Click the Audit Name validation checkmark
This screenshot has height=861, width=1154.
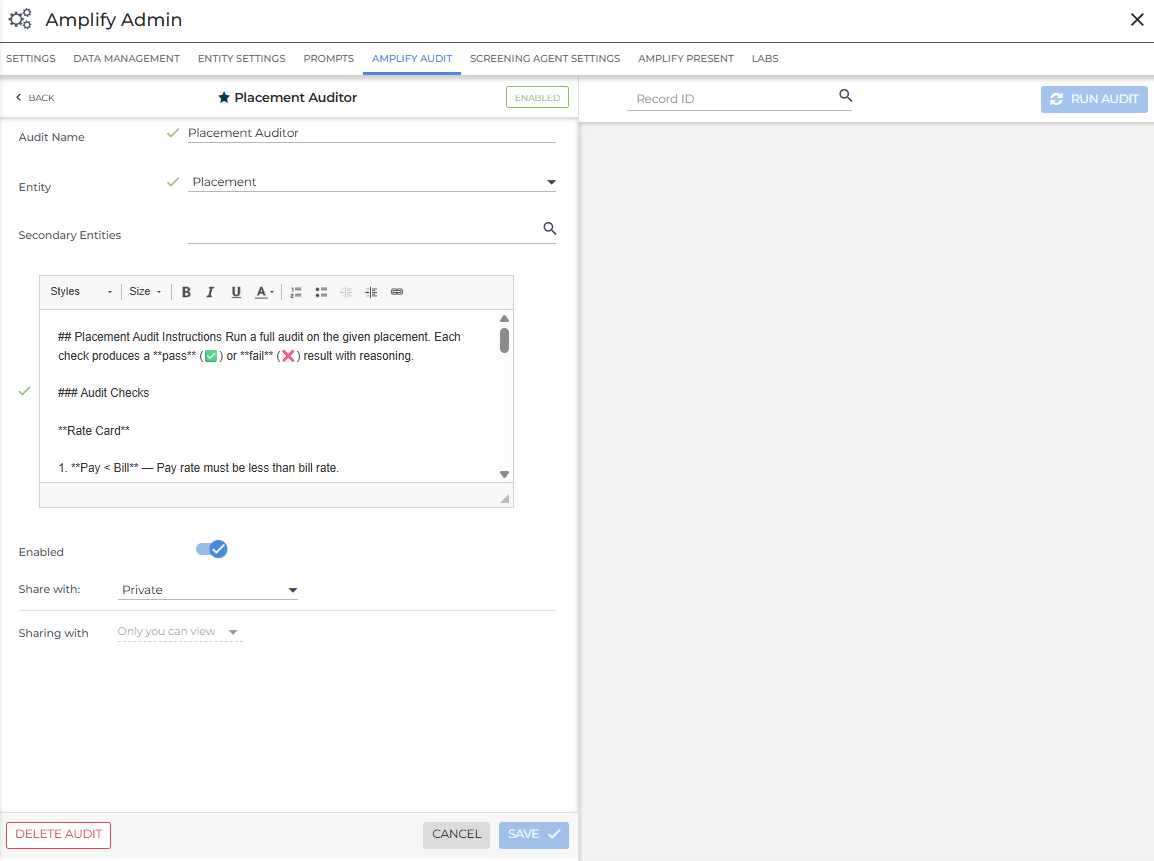[173, 132]
